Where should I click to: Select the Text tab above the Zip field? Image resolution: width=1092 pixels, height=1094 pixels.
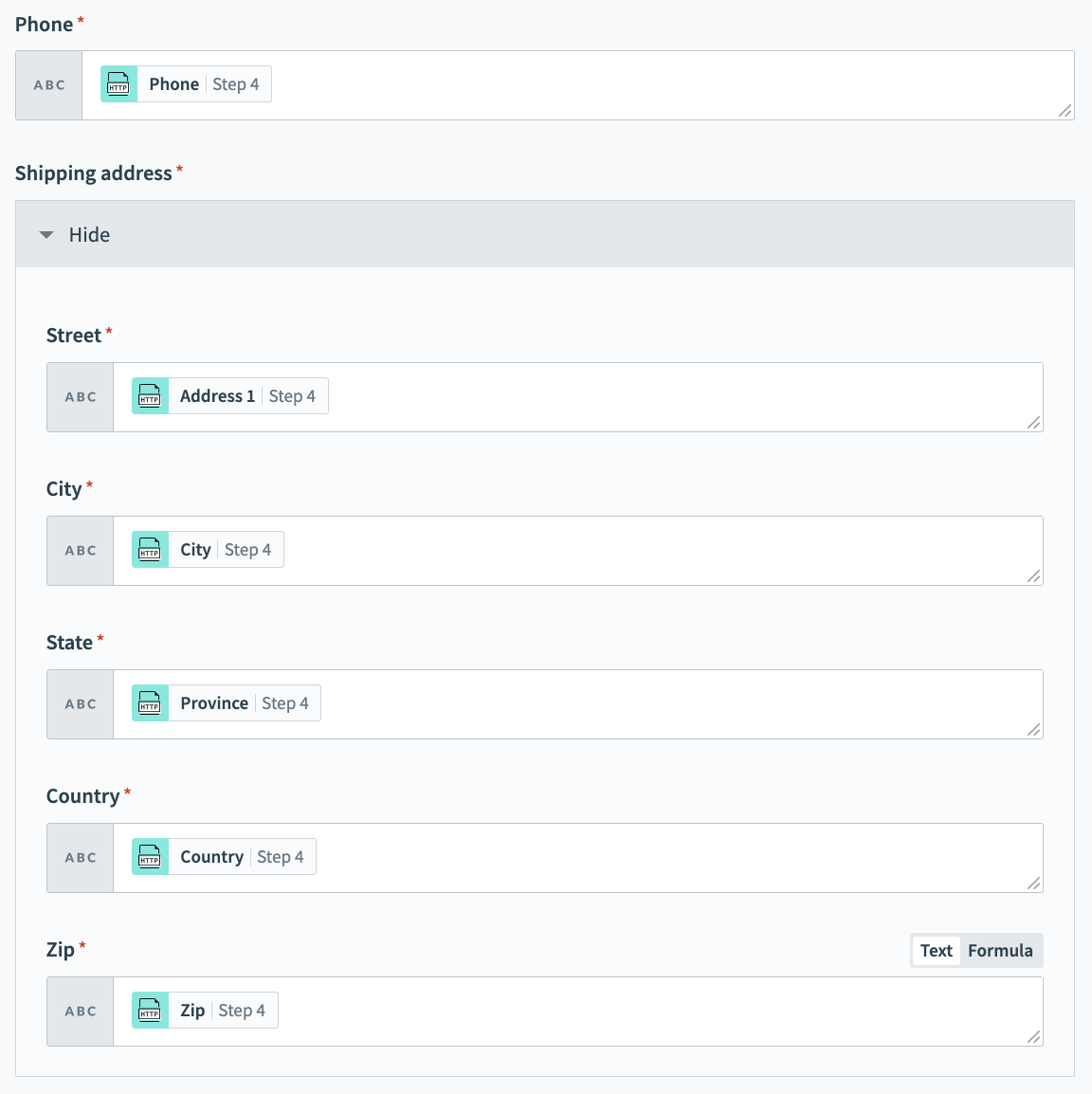pos(936,950)
